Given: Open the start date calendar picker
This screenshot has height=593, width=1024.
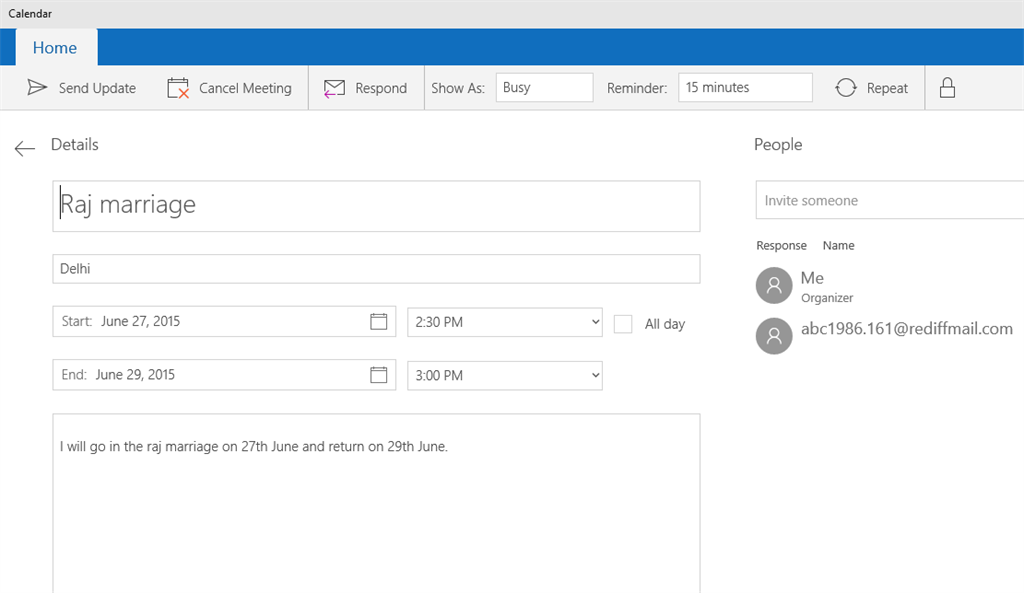Looking at the screenshot, I should (378, 321).
